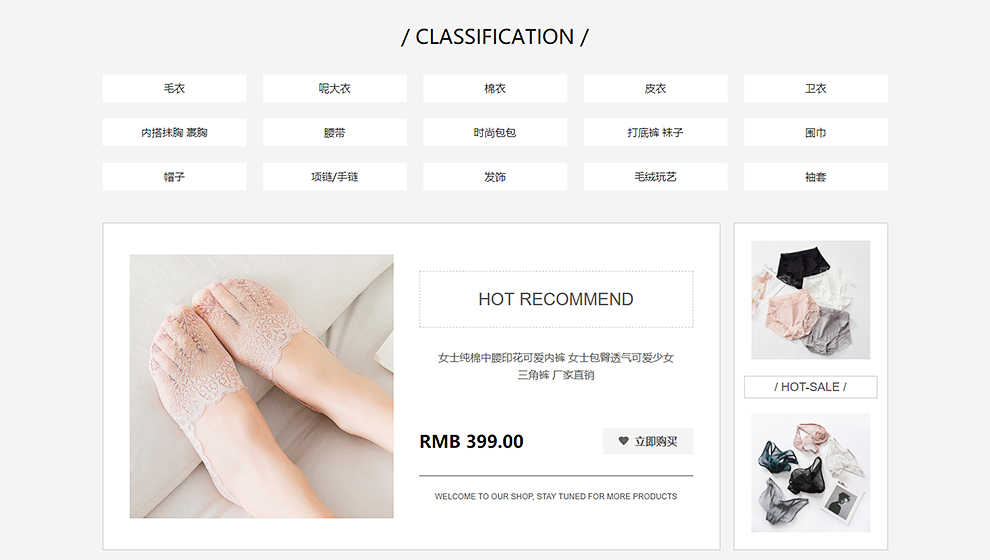Open the 毛衣 category
This screenshot has width=990, height=560.
pos(174,88)
